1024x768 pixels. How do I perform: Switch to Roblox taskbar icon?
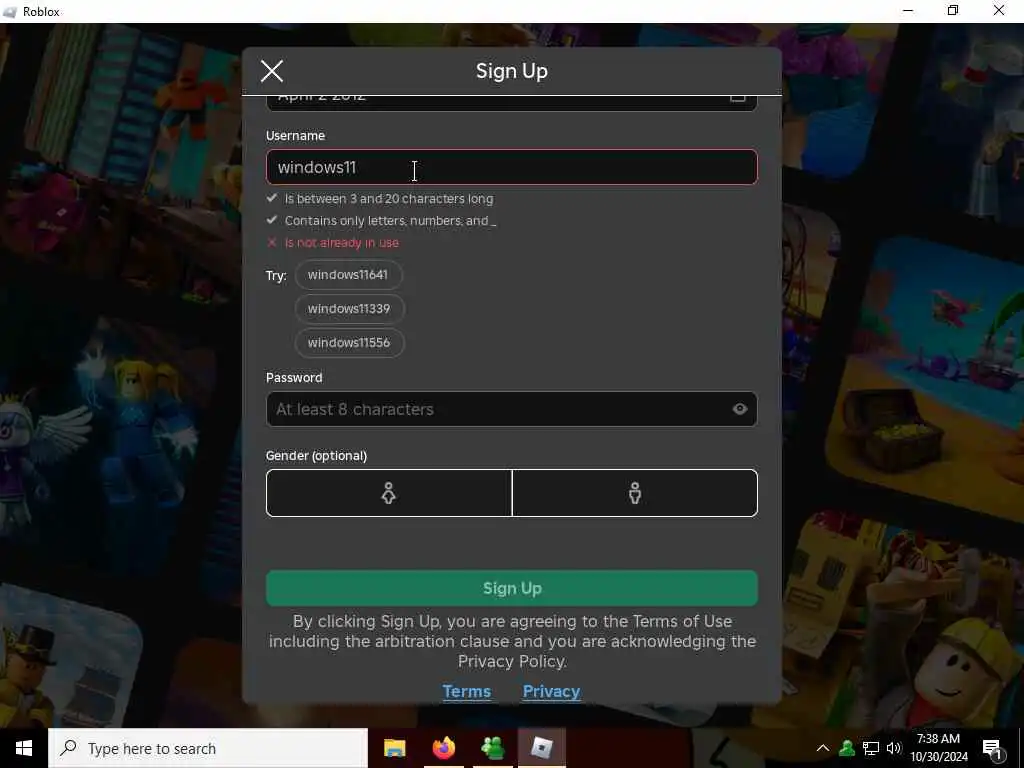(x=541, y=748)
